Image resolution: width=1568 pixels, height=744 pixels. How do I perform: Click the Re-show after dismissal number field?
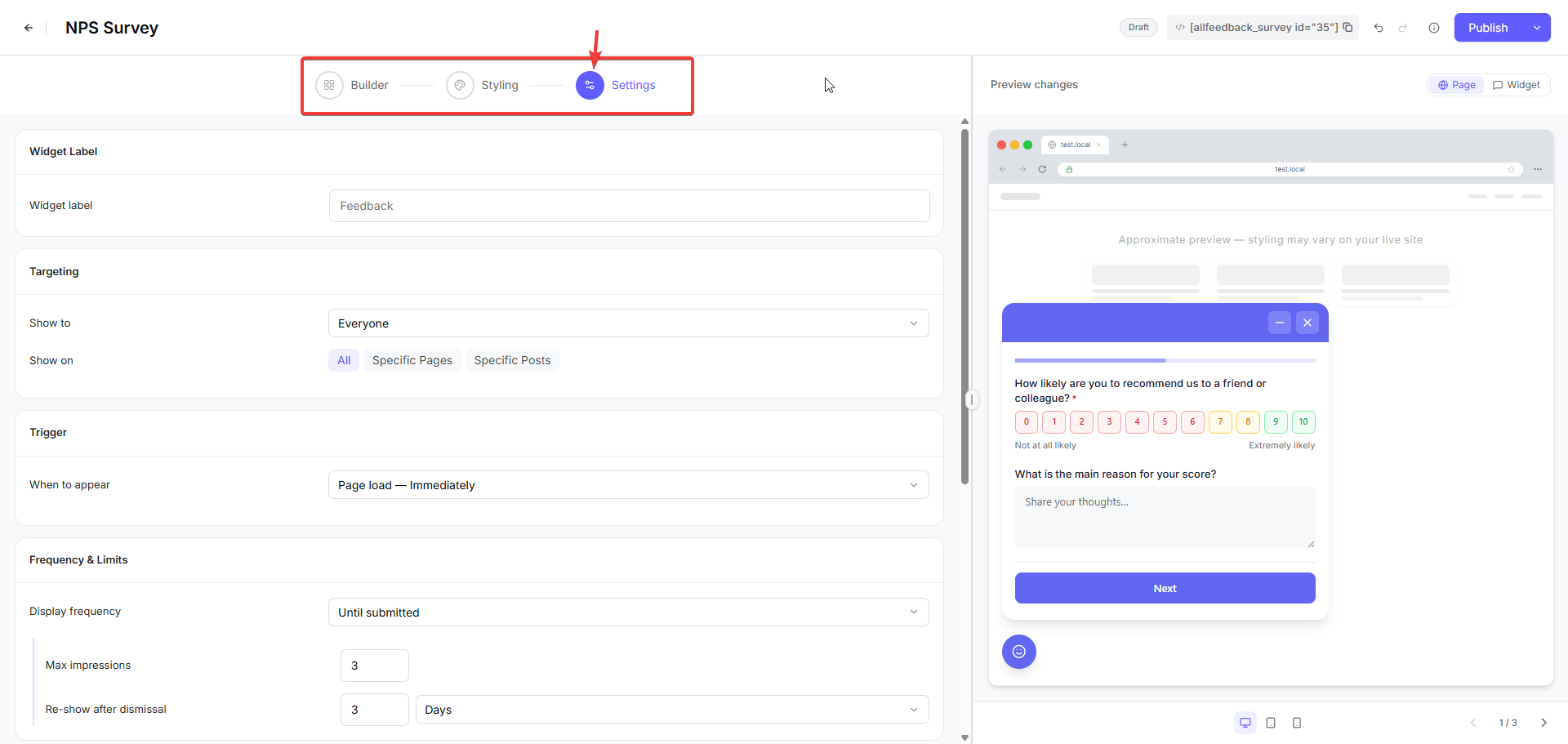375,710
